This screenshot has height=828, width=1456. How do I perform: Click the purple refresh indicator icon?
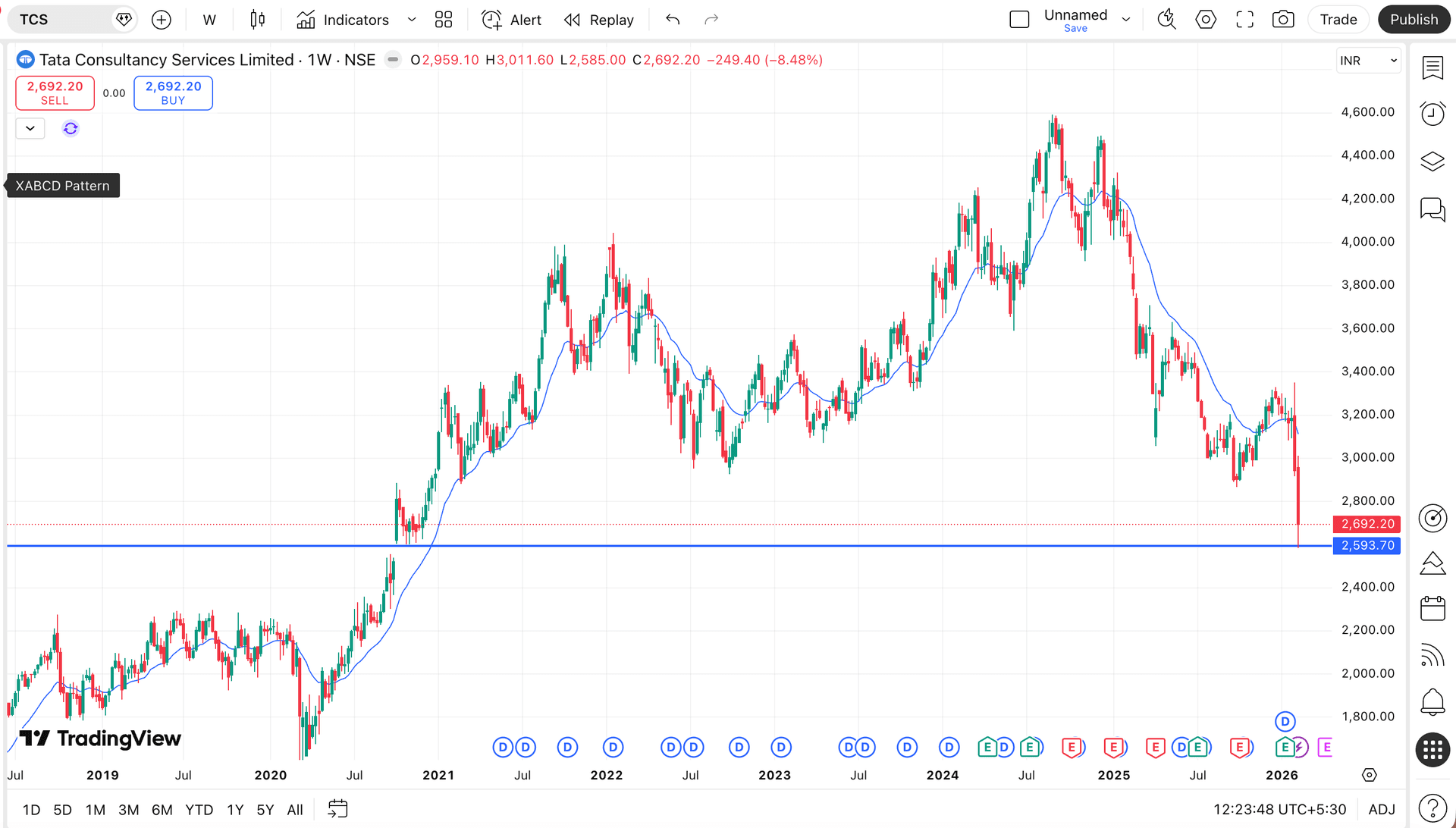(71, 128)
